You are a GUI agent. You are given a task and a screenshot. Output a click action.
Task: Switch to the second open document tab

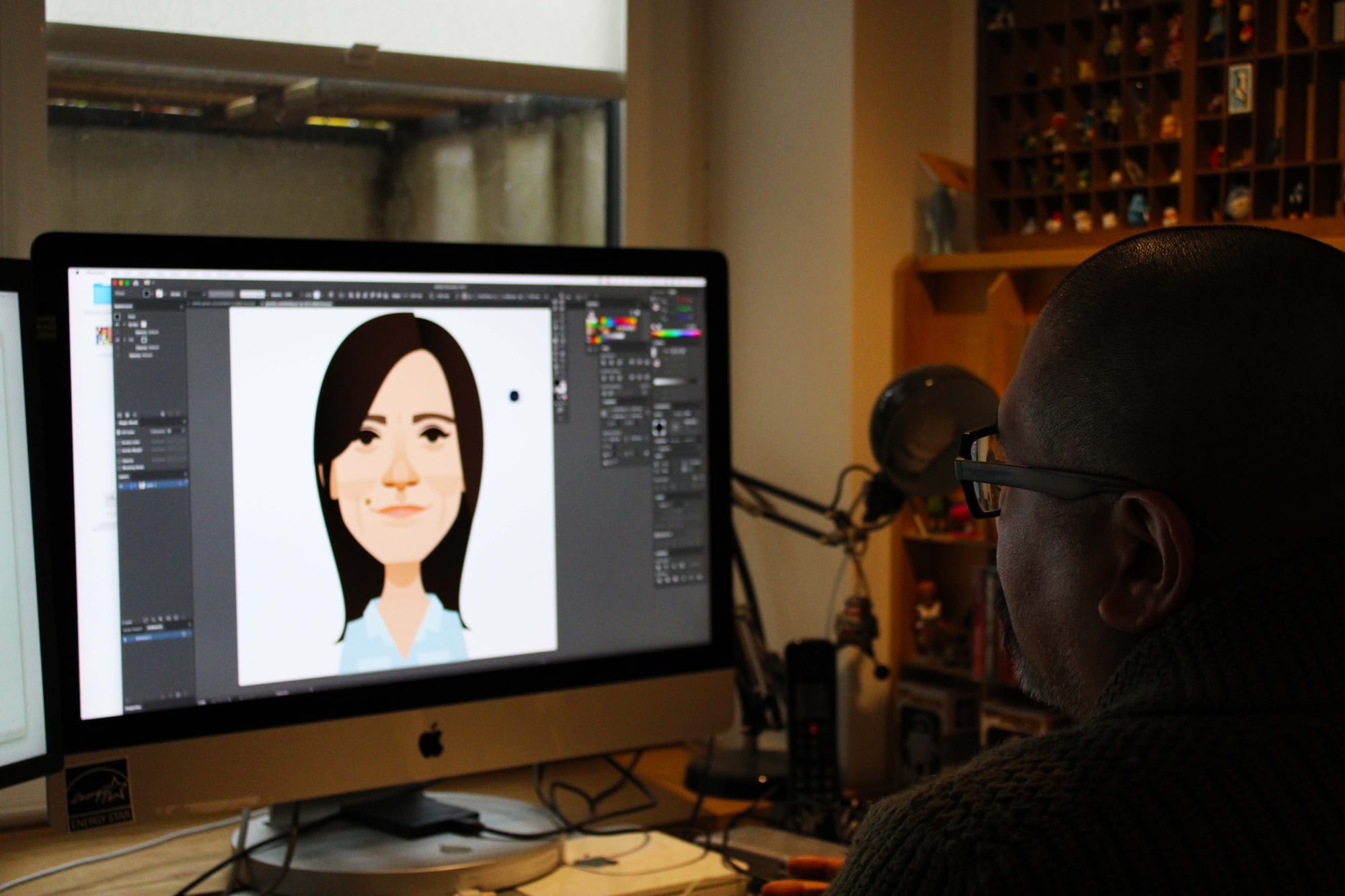[x=297, y=304]
